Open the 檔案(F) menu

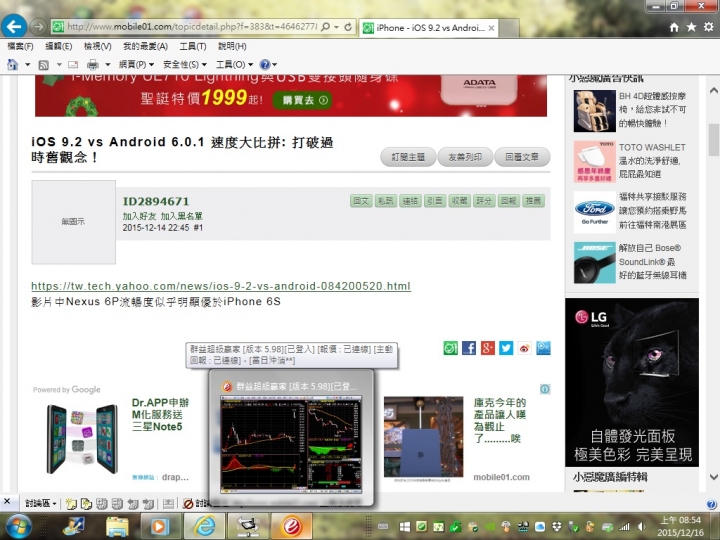coord(20,46)
